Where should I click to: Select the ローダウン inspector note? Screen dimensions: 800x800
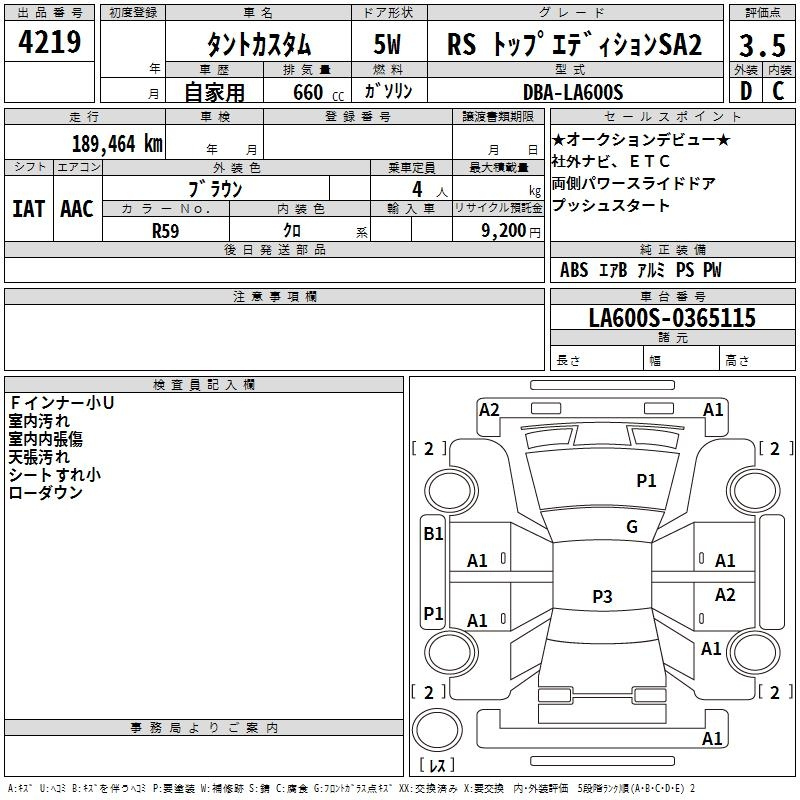click(45, 493)
